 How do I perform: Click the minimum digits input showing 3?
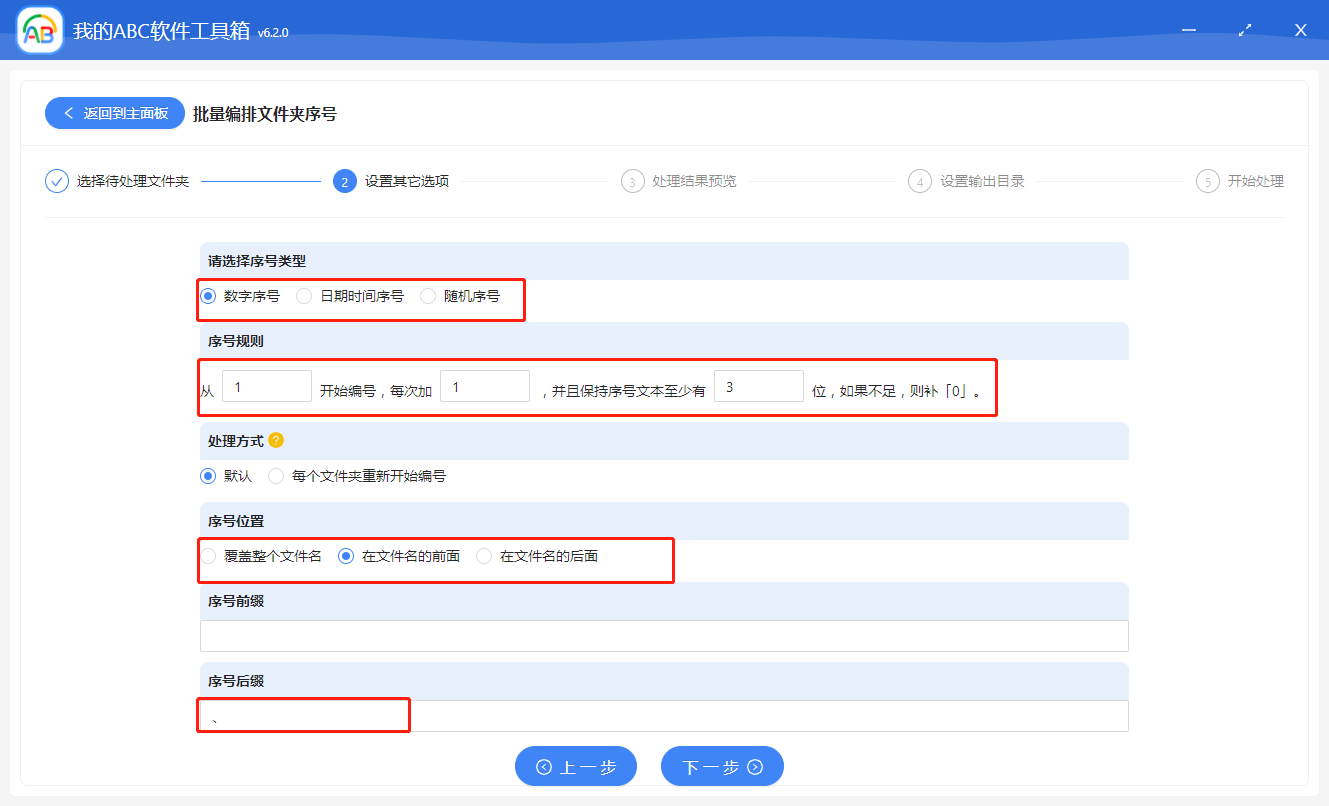[758, 385]
